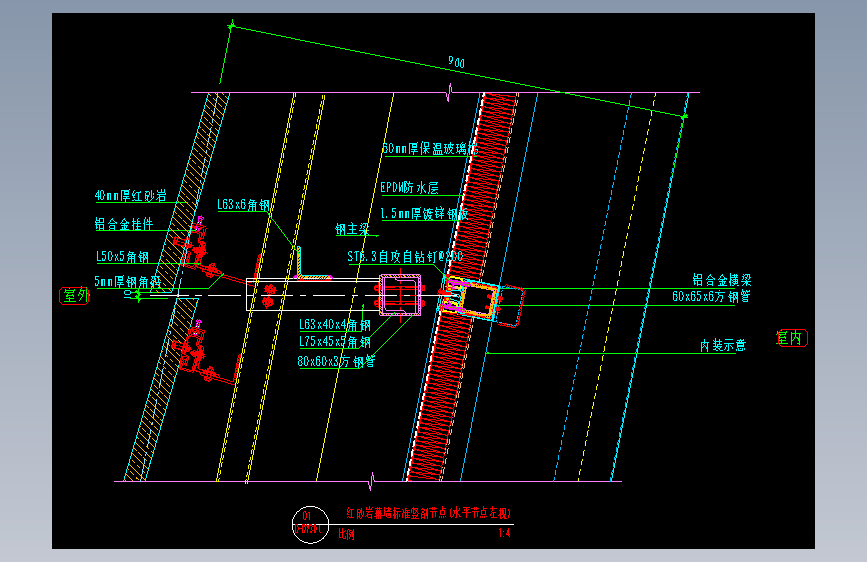Select the red-boxed '室外' marker
Image resolution: width=867 pixels, height=562 pixels.
[x=74, y=296]
